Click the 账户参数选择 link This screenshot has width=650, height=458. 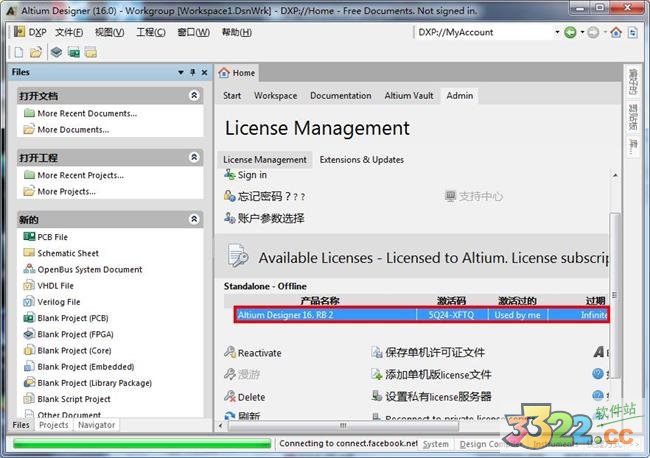pos(264,218)
